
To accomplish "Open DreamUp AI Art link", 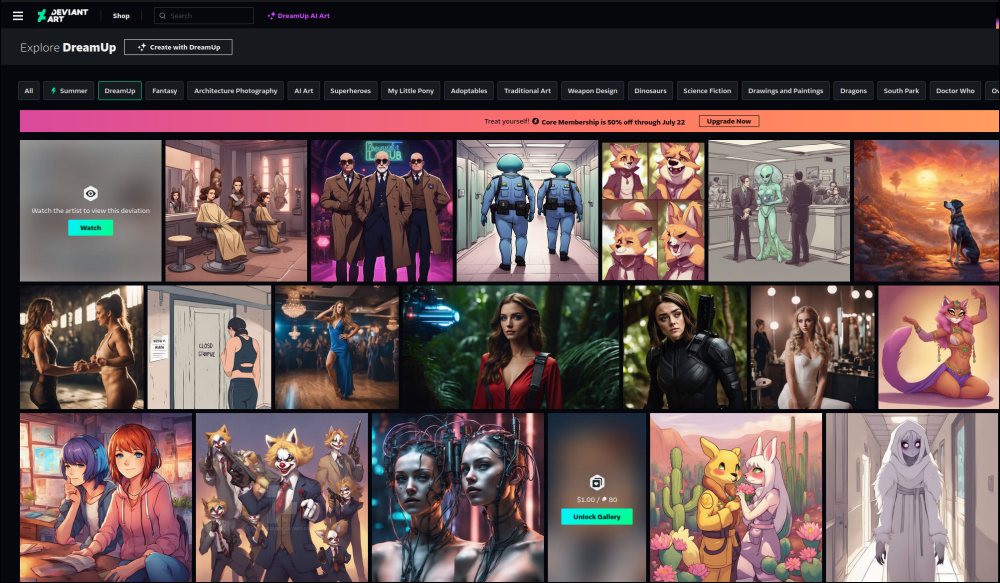I will (x=298, y=16).
